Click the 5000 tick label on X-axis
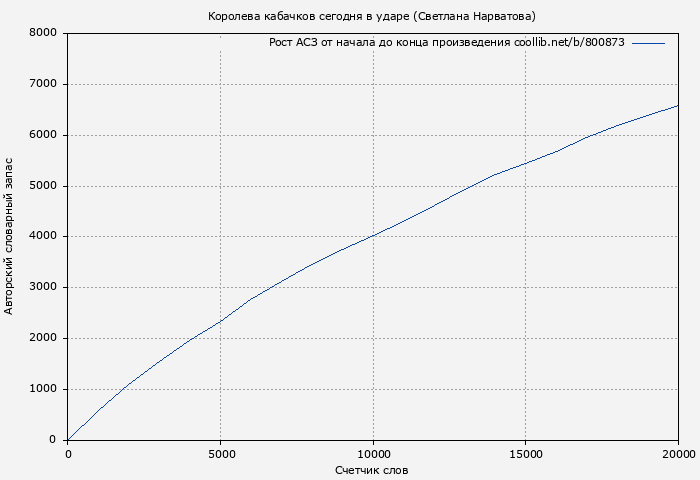Viewport: 700px width, 480px height. point(220,454)
